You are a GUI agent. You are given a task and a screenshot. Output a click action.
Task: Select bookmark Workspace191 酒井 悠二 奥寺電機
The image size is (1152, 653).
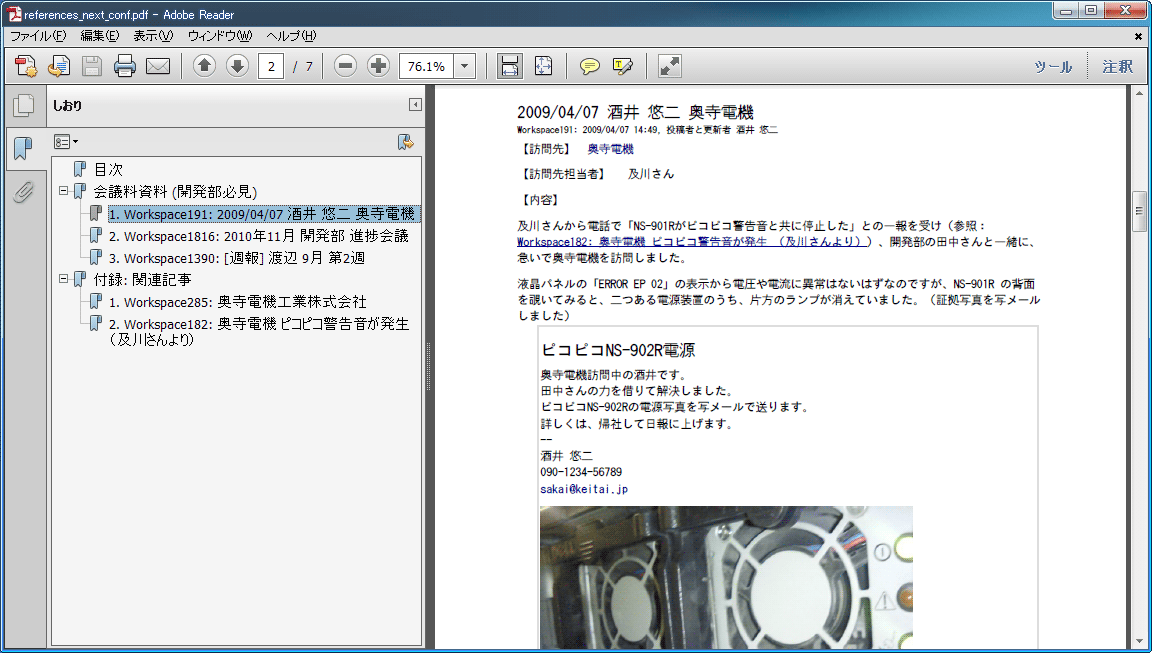coord(264,214)
